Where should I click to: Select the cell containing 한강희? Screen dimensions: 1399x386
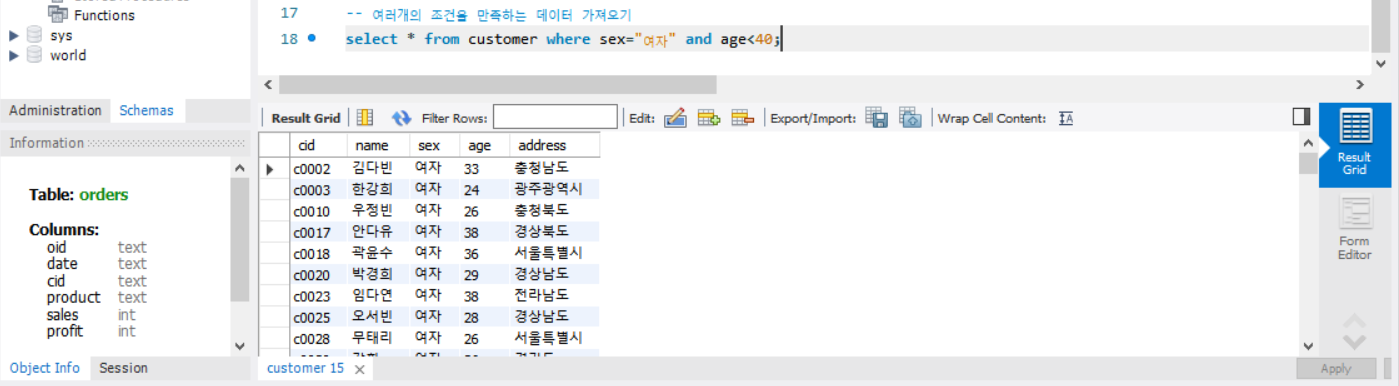coord(378,189)
